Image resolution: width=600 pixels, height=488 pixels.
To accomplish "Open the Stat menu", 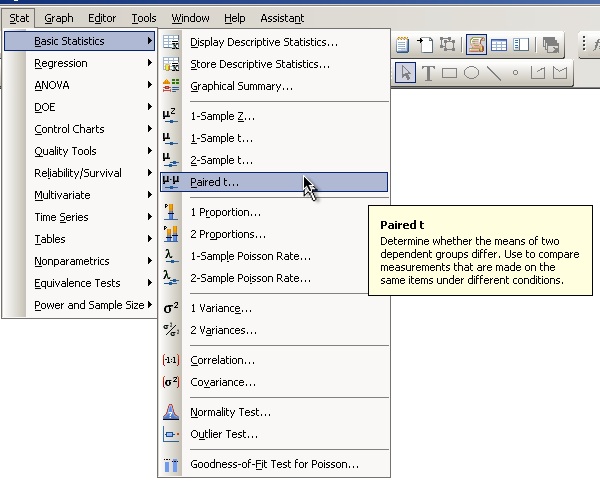I will tap(19, 18).
